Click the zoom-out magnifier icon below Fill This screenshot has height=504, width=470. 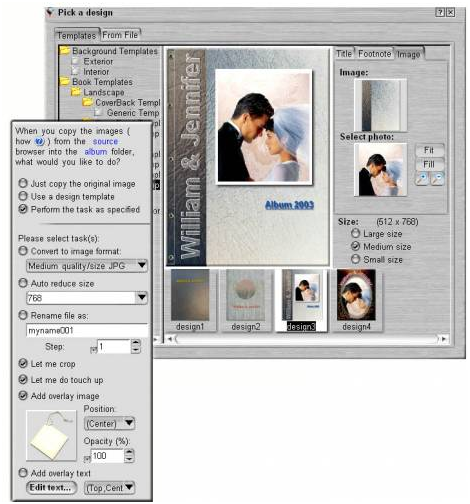(437, 179)
